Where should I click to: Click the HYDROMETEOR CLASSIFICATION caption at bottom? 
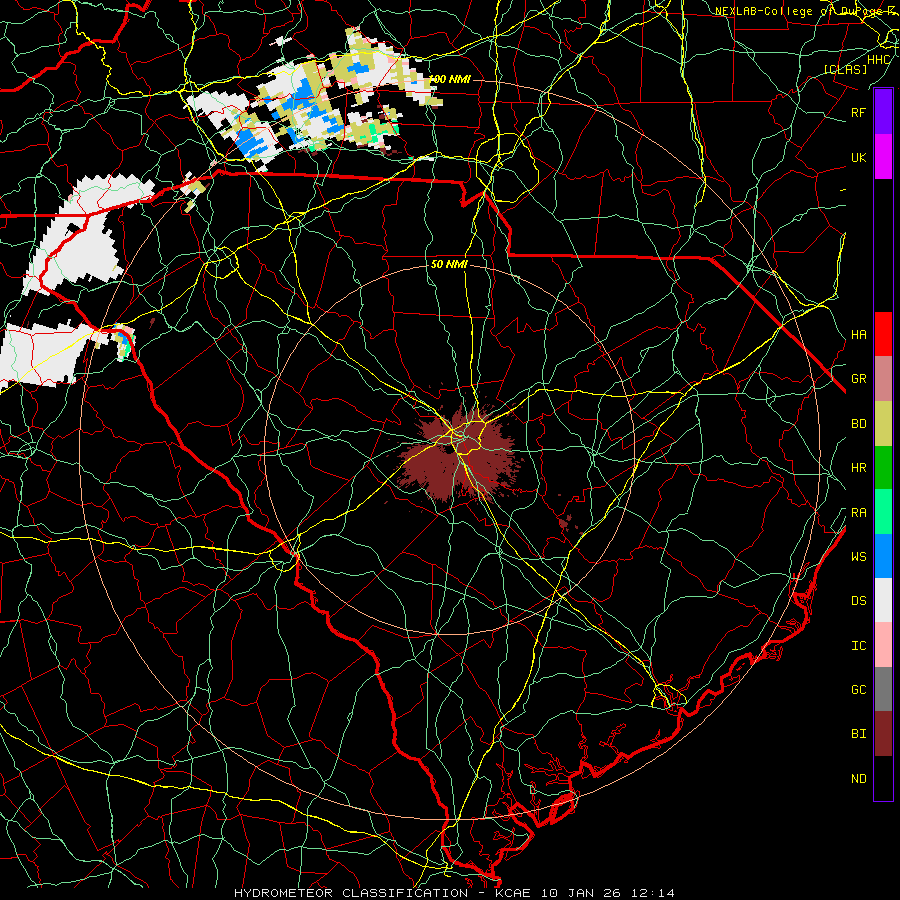pos(351,893)
